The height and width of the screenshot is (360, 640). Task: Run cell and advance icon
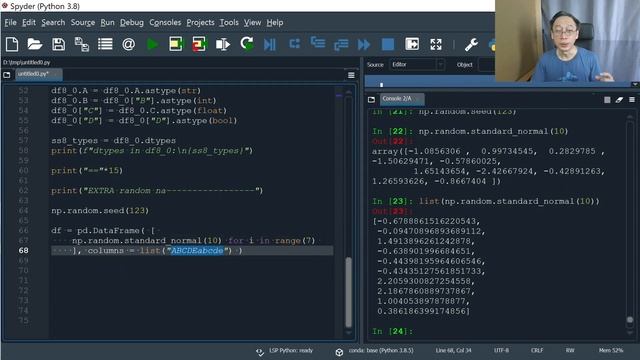[x=199, y=44]
